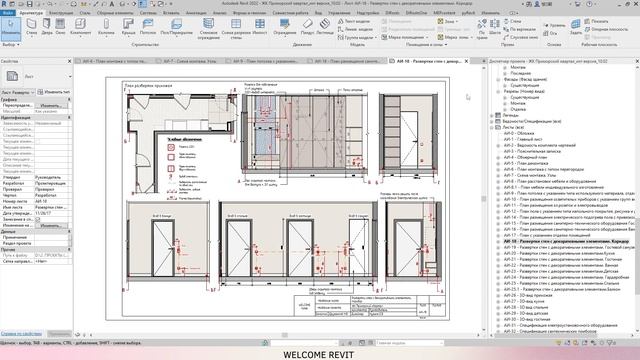Click the Задать work plane tool
This screenshot has width=640, height=360.
[x=576, y=27]
